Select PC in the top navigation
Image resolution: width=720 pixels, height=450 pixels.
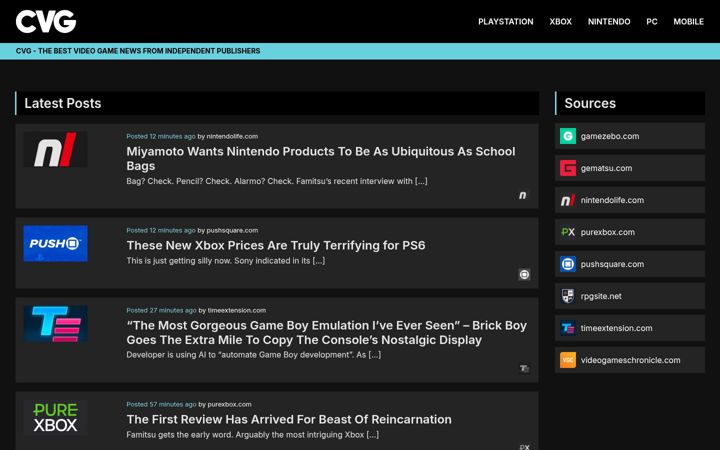652,22
